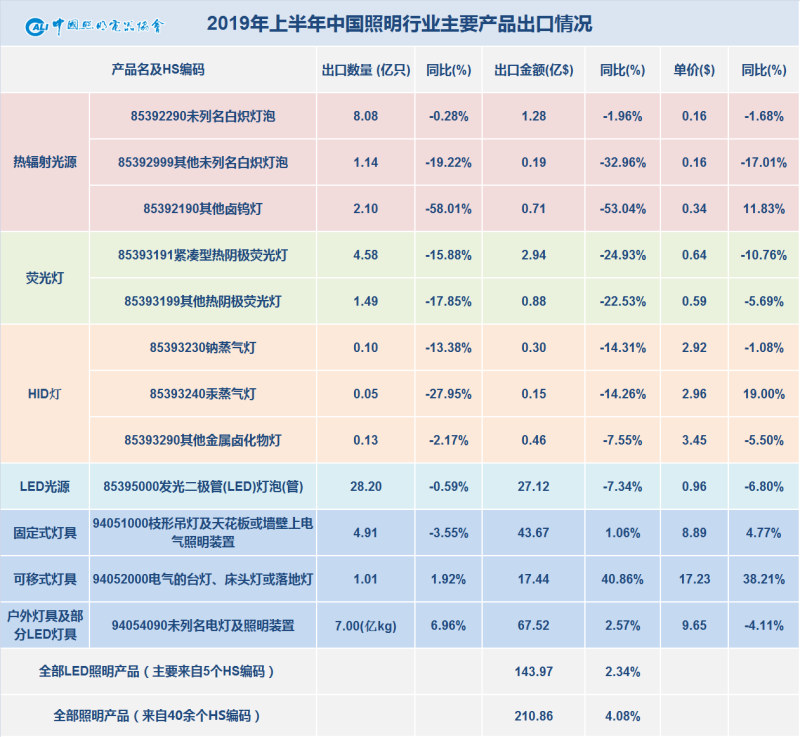Click the 可移式灯具 category label
Image resolution: width=800 pixels, height=737 pixels.
(47, 578)
